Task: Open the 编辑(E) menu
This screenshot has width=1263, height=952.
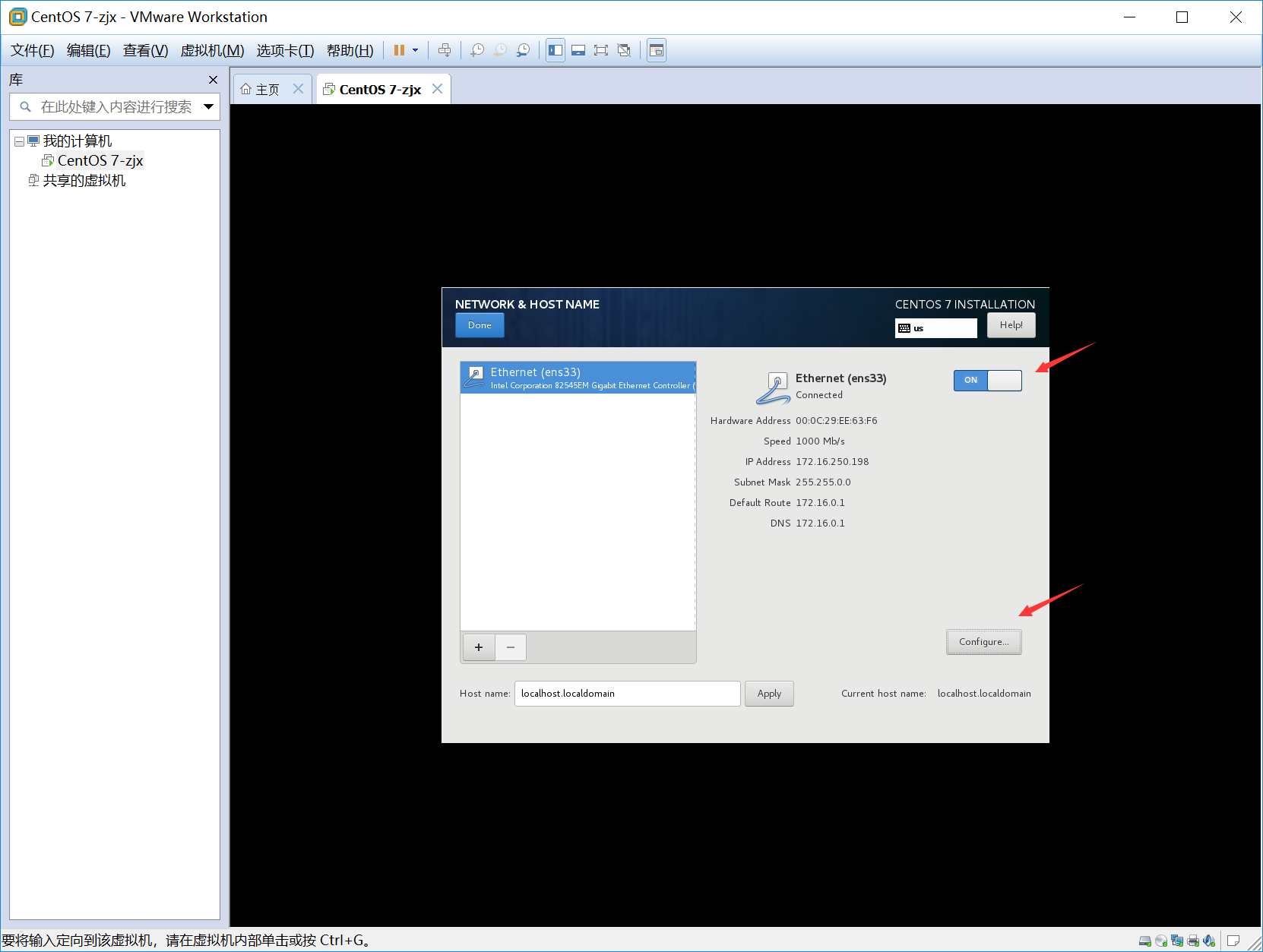Action: [x=88, y=50]
